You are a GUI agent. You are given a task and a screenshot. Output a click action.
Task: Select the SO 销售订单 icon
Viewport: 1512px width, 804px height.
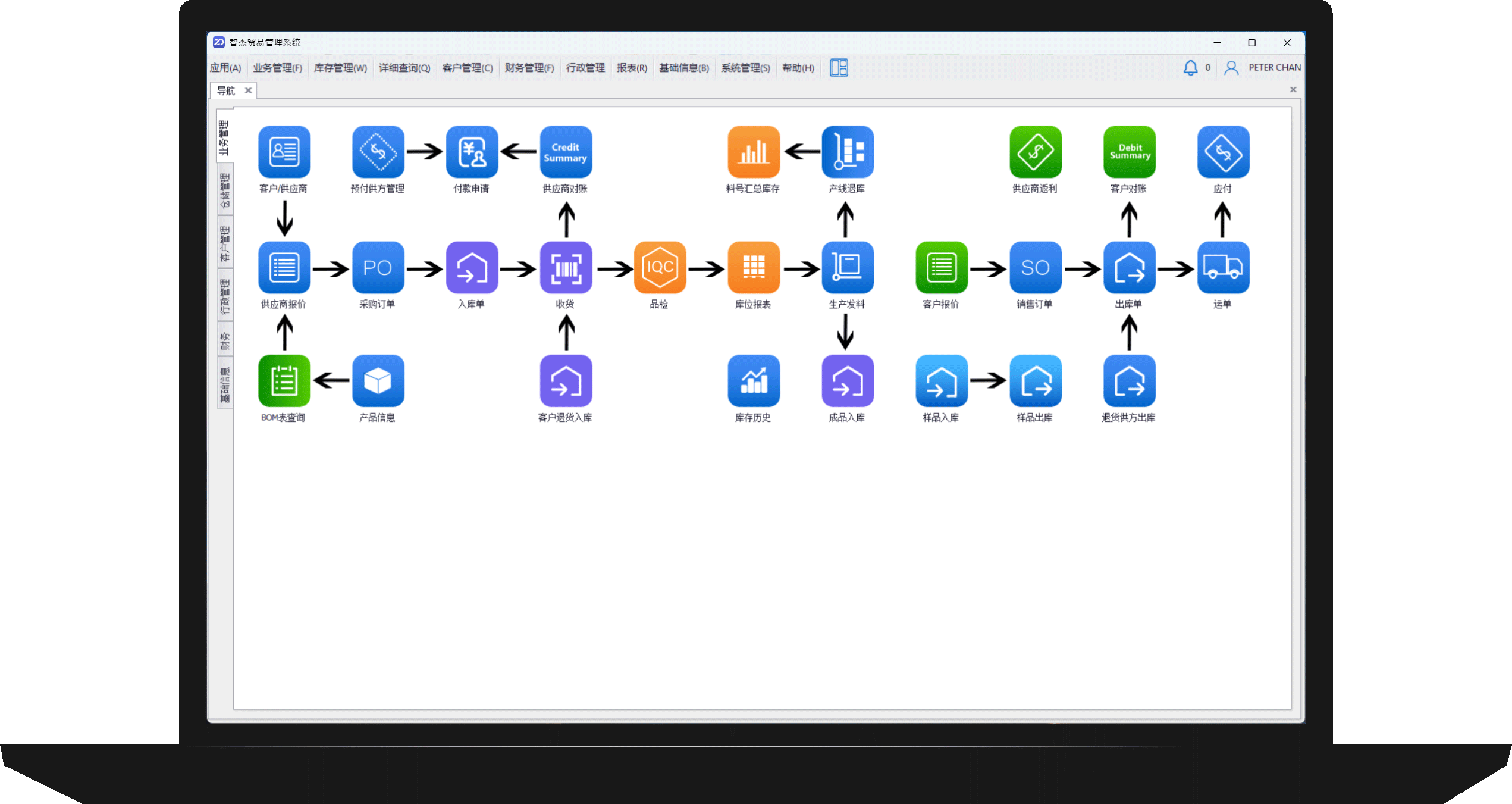[1035, 268]
